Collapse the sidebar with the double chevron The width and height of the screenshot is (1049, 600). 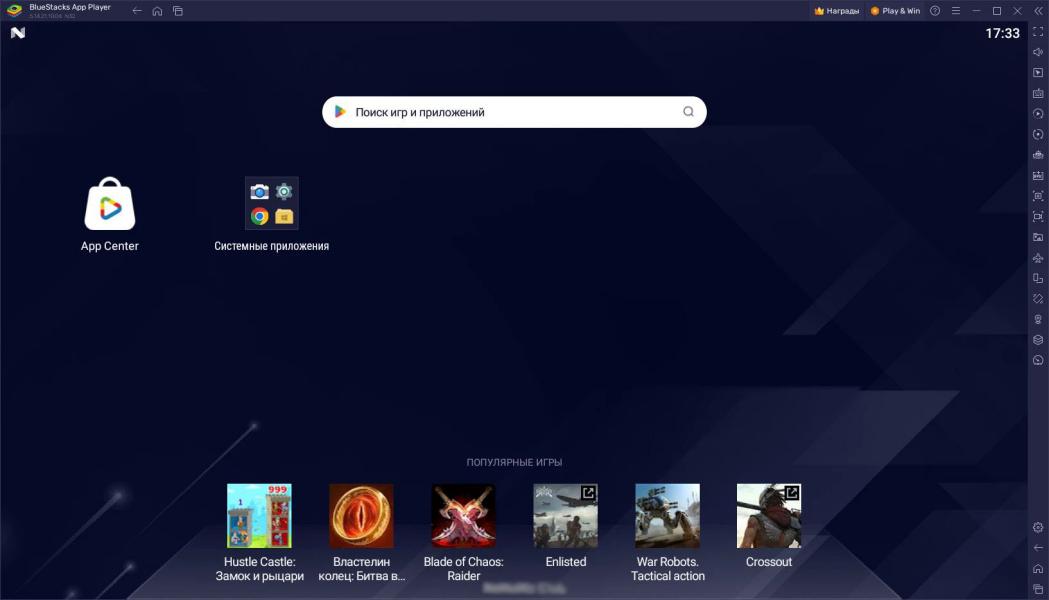tap(1038, 11)
